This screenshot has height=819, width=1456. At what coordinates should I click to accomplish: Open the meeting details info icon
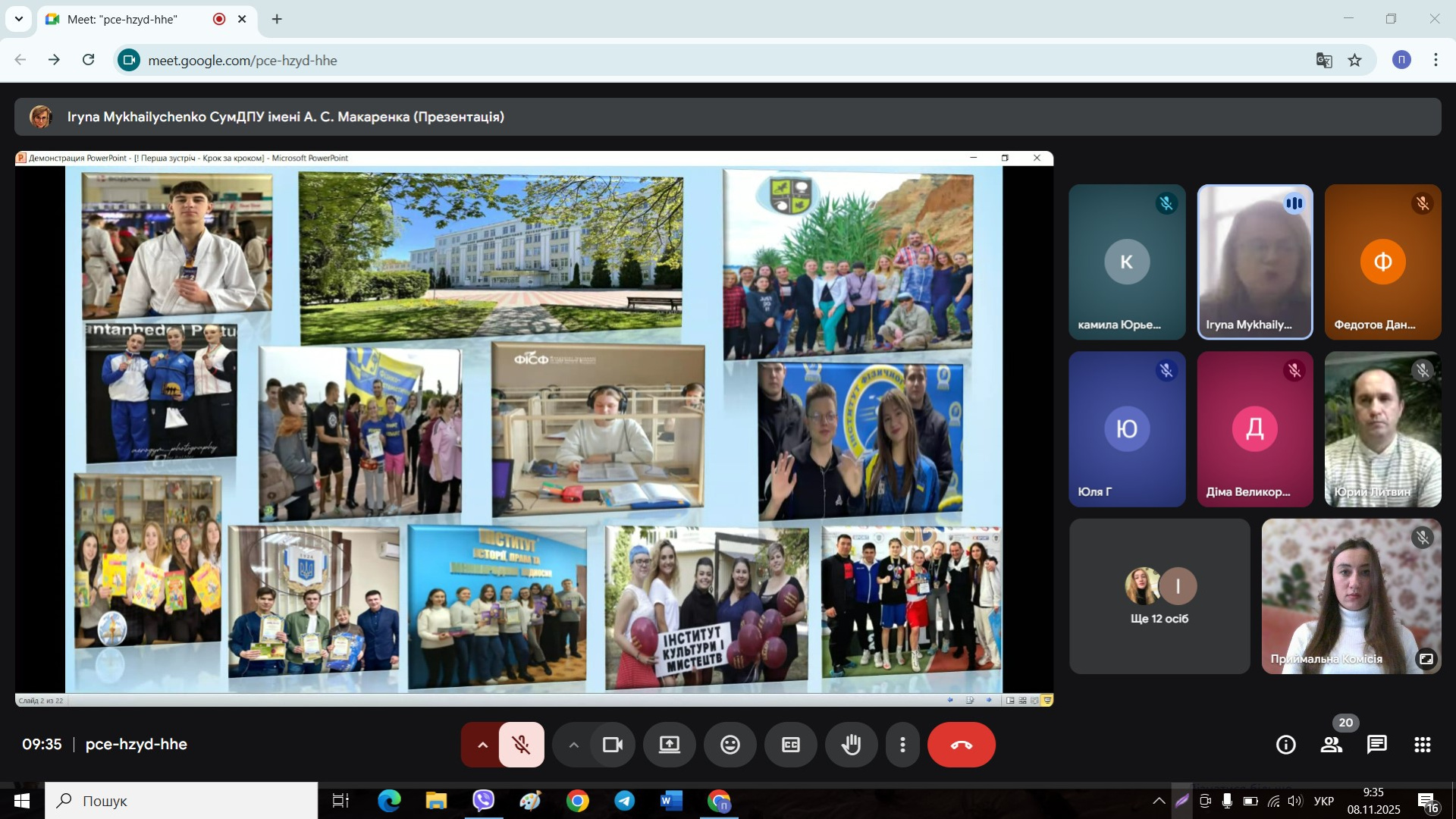click(x=1286, y=745)
